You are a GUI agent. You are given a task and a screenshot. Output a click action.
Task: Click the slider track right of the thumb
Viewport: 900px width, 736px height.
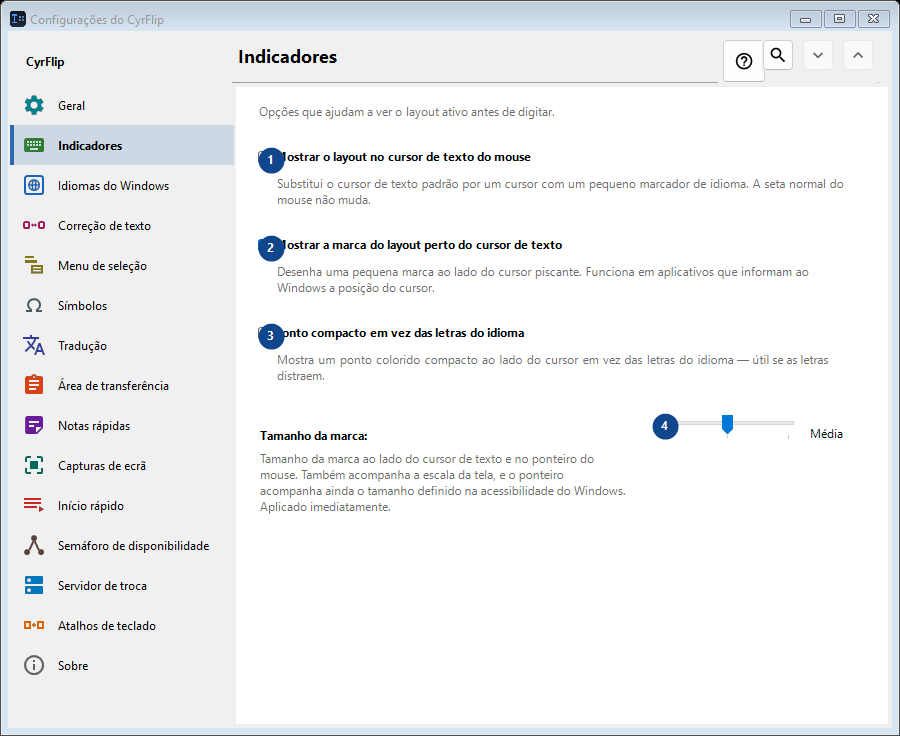coord(763,423)
